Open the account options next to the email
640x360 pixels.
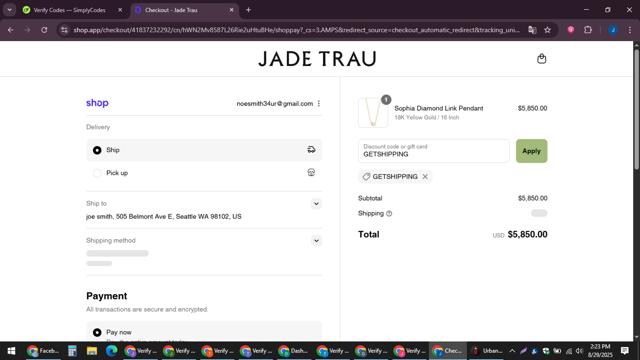tap(319, 104)
